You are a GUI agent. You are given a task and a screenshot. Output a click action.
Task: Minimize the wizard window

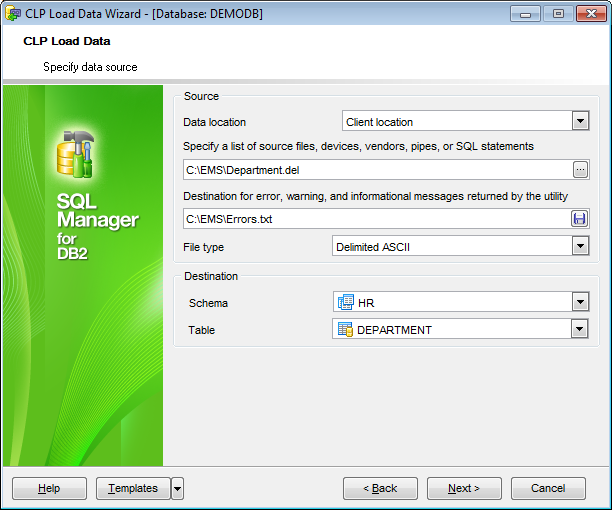[x=525, y=14]
